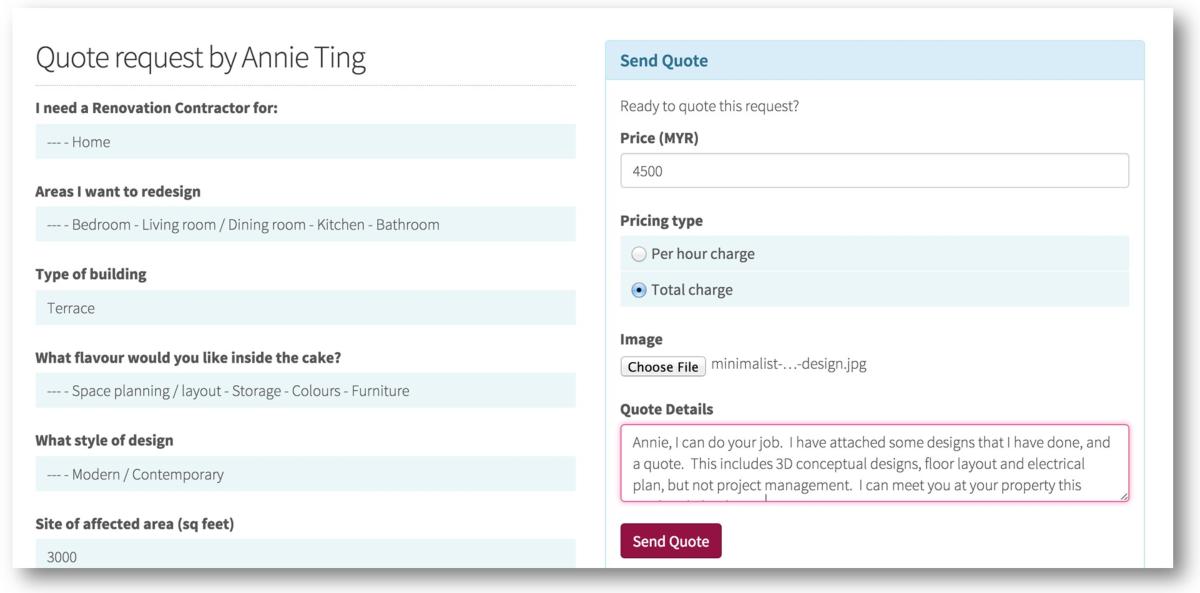Click the Price (MYR) input field
Viewport: 1200px width, 593px height.
(874, 171)
